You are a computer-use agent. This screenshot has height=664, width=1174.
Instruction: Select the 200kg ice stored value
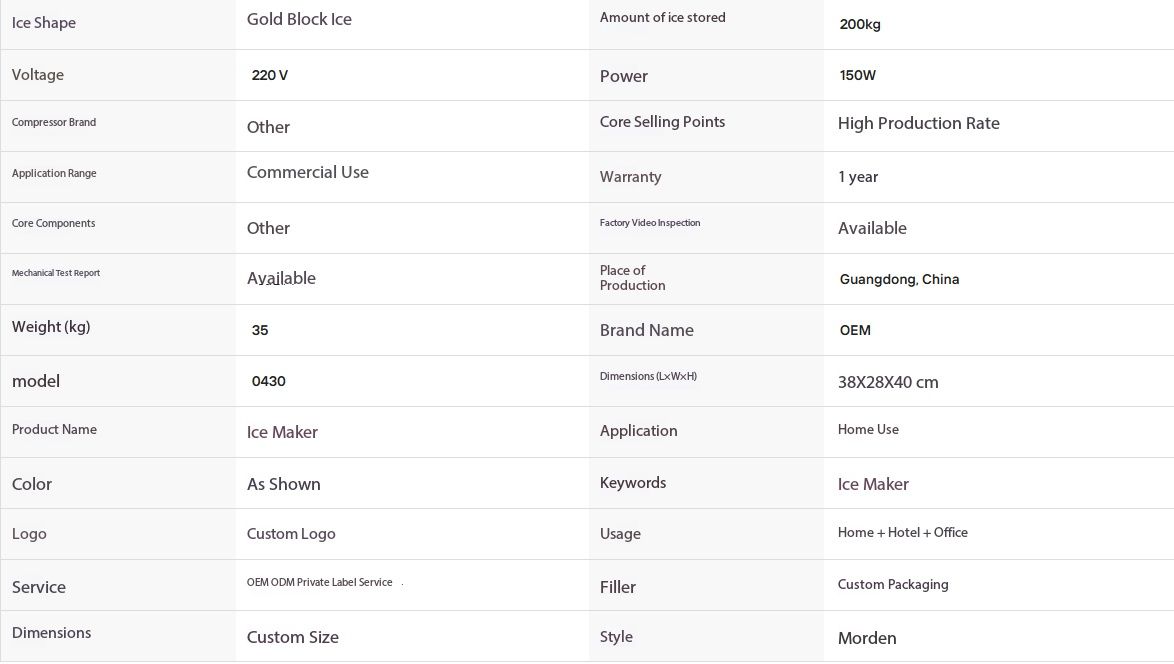point(860,24)
